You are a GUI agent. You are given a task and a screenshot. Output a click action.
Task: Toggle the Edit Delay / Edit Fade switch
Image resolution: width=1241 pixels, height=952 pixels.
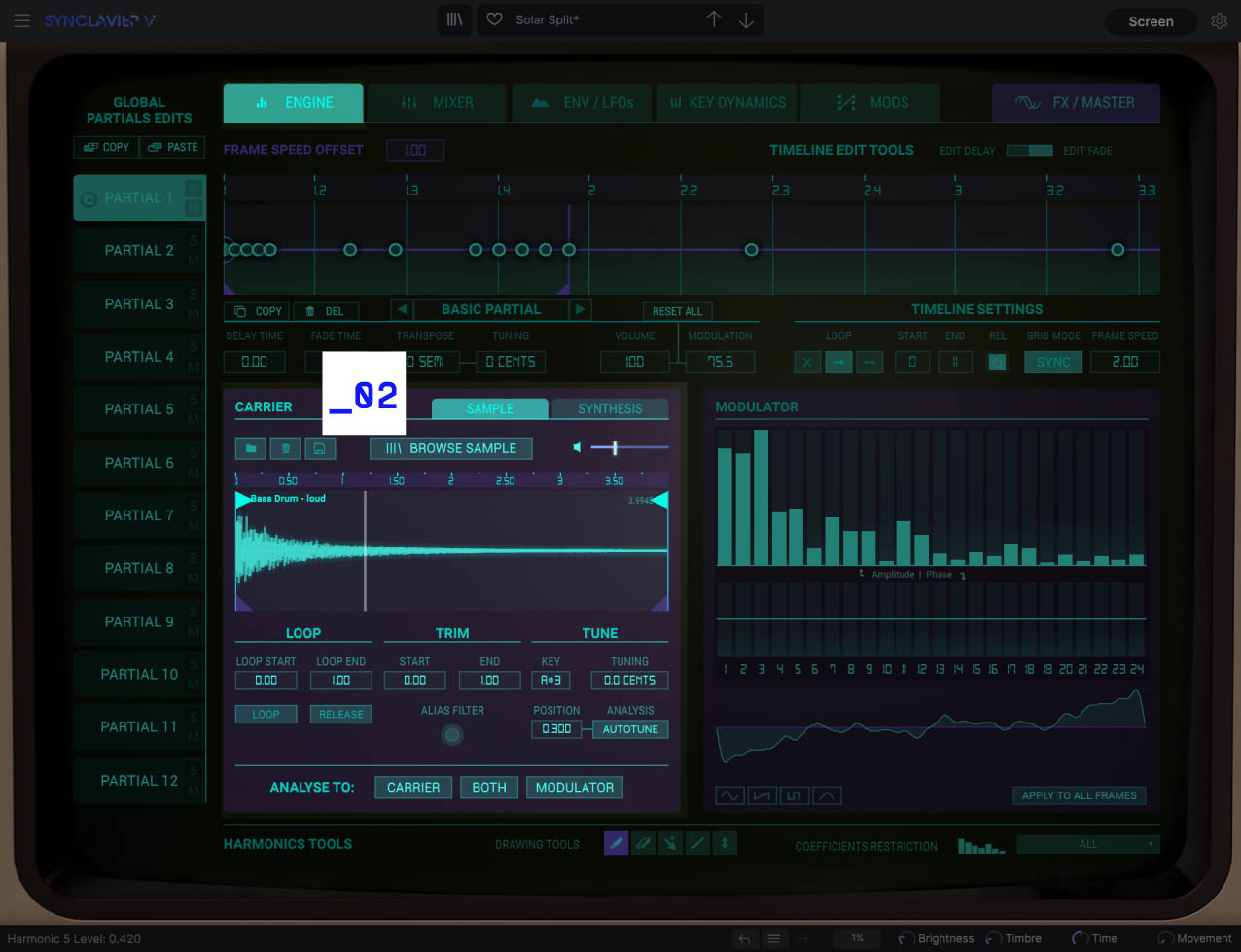tap(1029, 151)
